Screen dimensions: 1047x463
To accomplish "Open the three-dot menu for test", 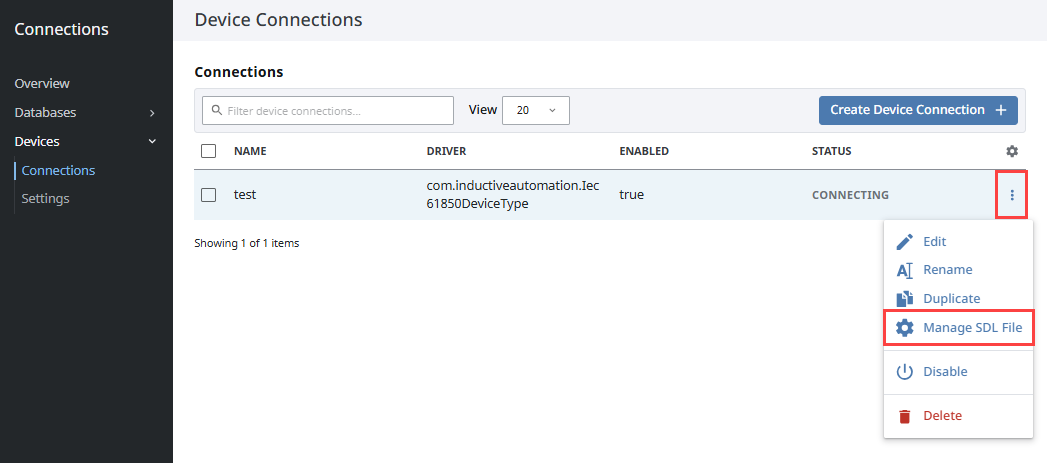I will tap(1012, 195).
